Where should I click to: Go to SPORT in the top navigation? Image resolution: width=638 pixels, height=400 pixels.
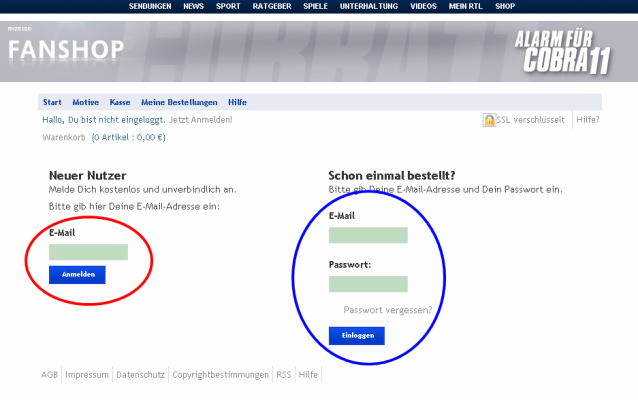click(228, 6)
